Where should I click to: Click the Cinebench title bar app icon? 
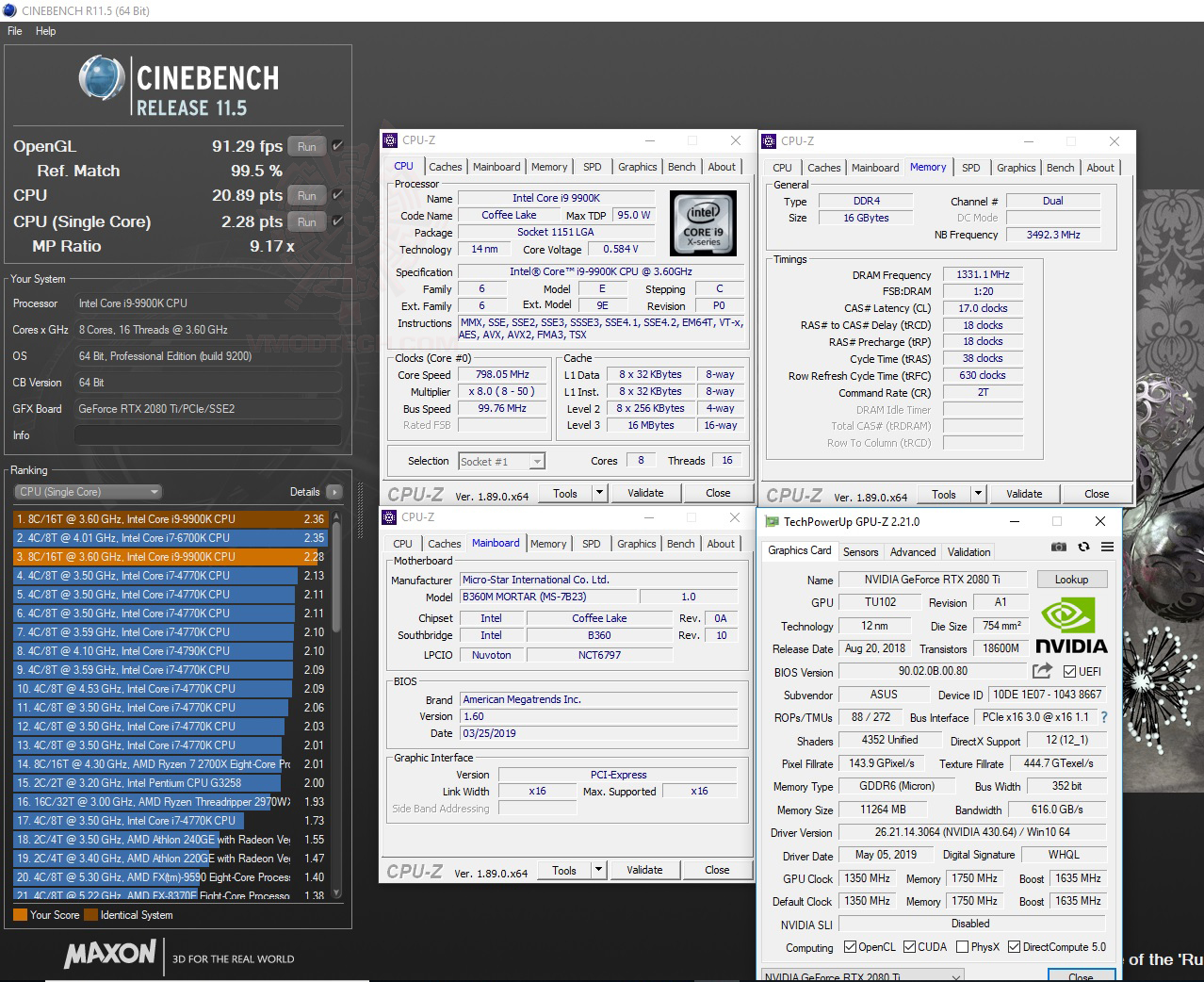pos(10,10)
